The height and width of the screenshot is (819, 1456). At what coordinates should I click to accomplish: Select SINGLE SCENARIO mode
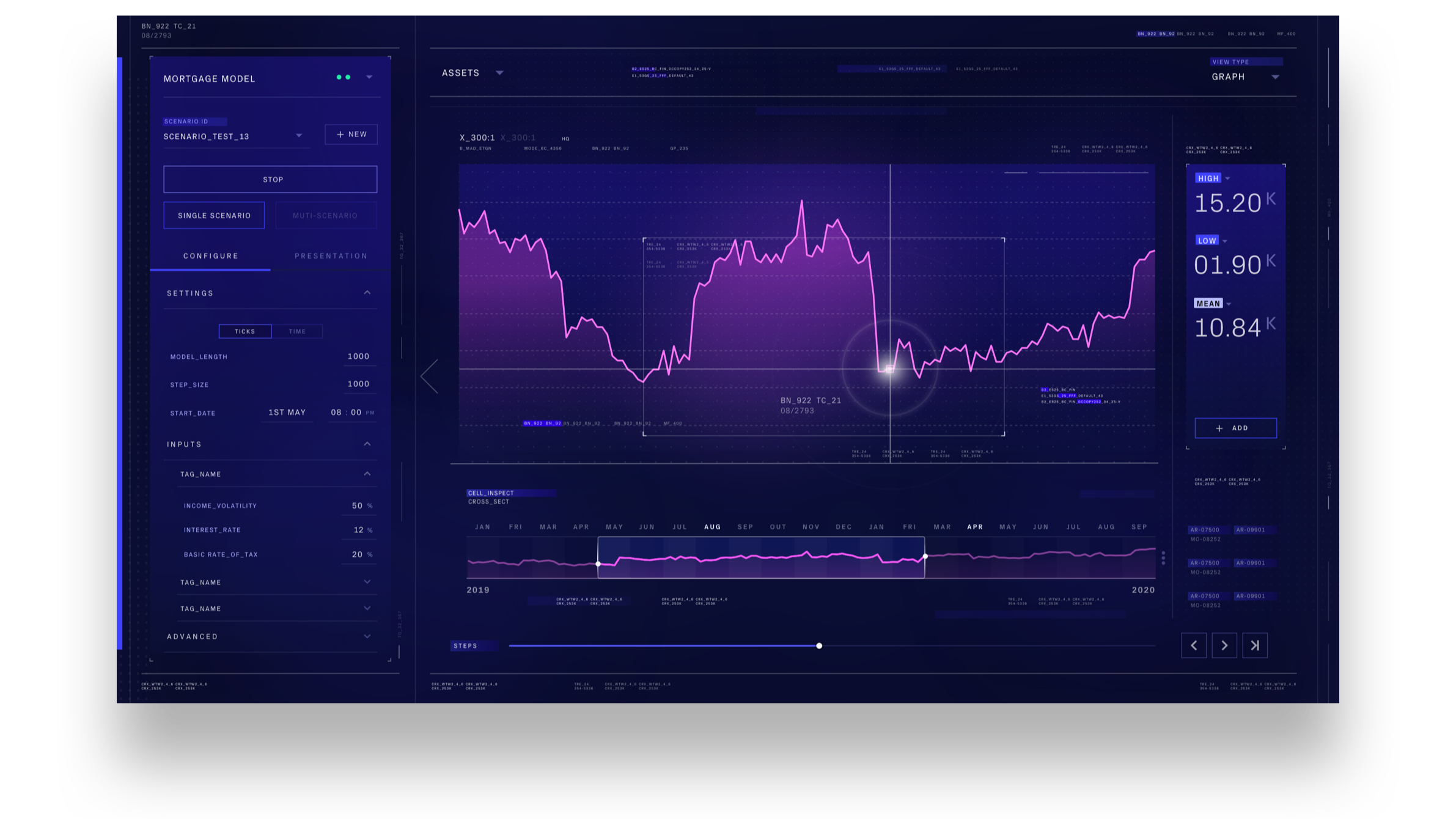(214, 215)
